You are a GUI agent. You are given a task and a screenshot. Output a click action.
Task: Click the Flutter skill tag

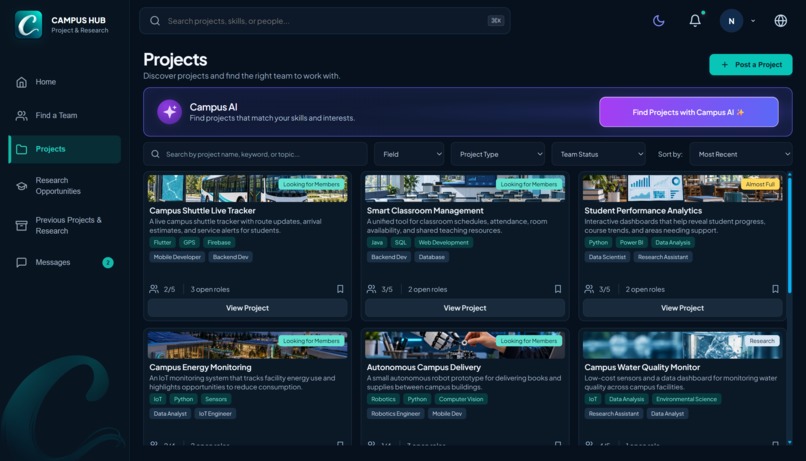point(162,243)
